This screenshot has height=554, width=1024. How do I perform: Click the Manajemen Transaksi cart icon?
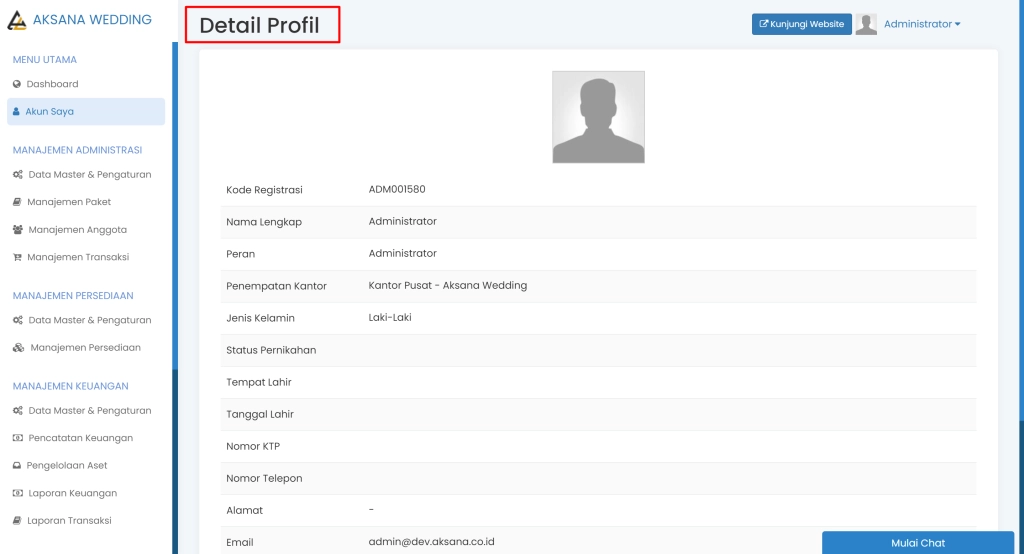tap(17, 257)
